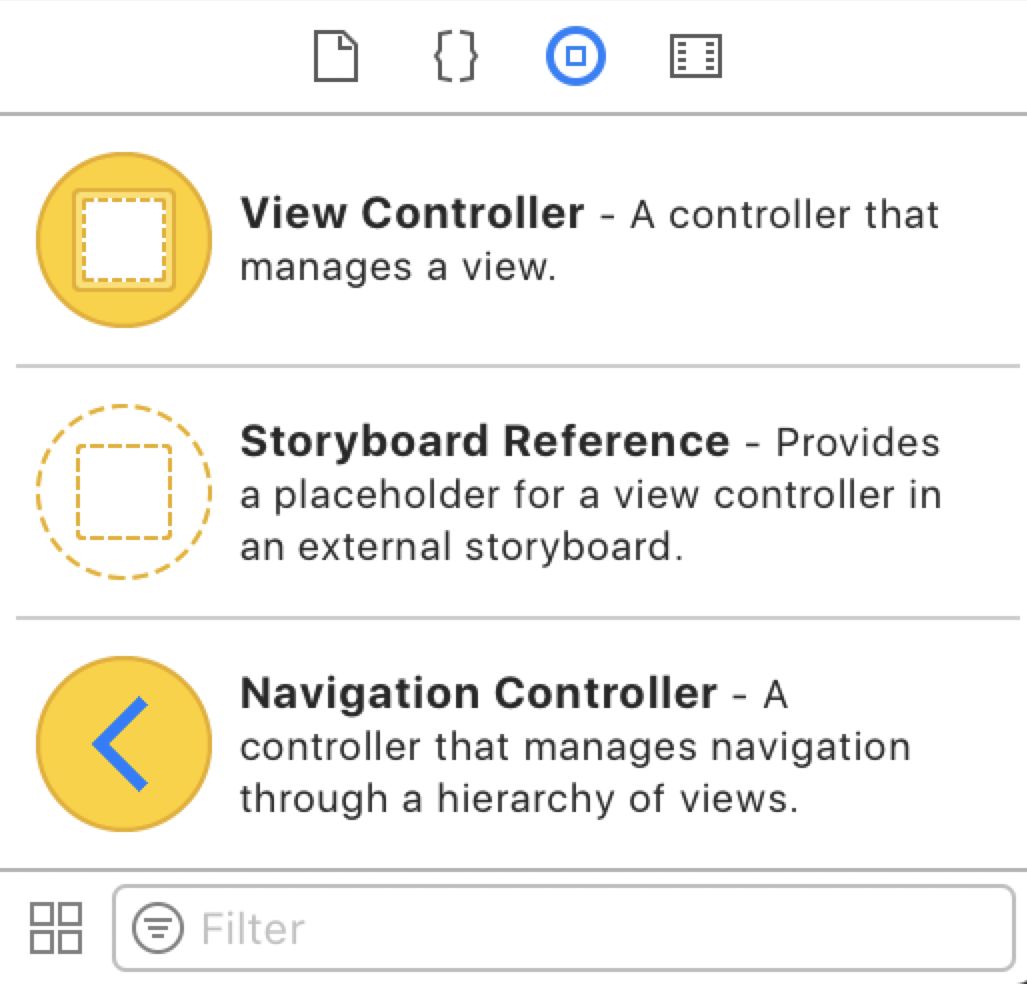Viewport: 1027px width, 984px height.
Task: Select the Storyboard Reference title text
Action: pos(483,441)
